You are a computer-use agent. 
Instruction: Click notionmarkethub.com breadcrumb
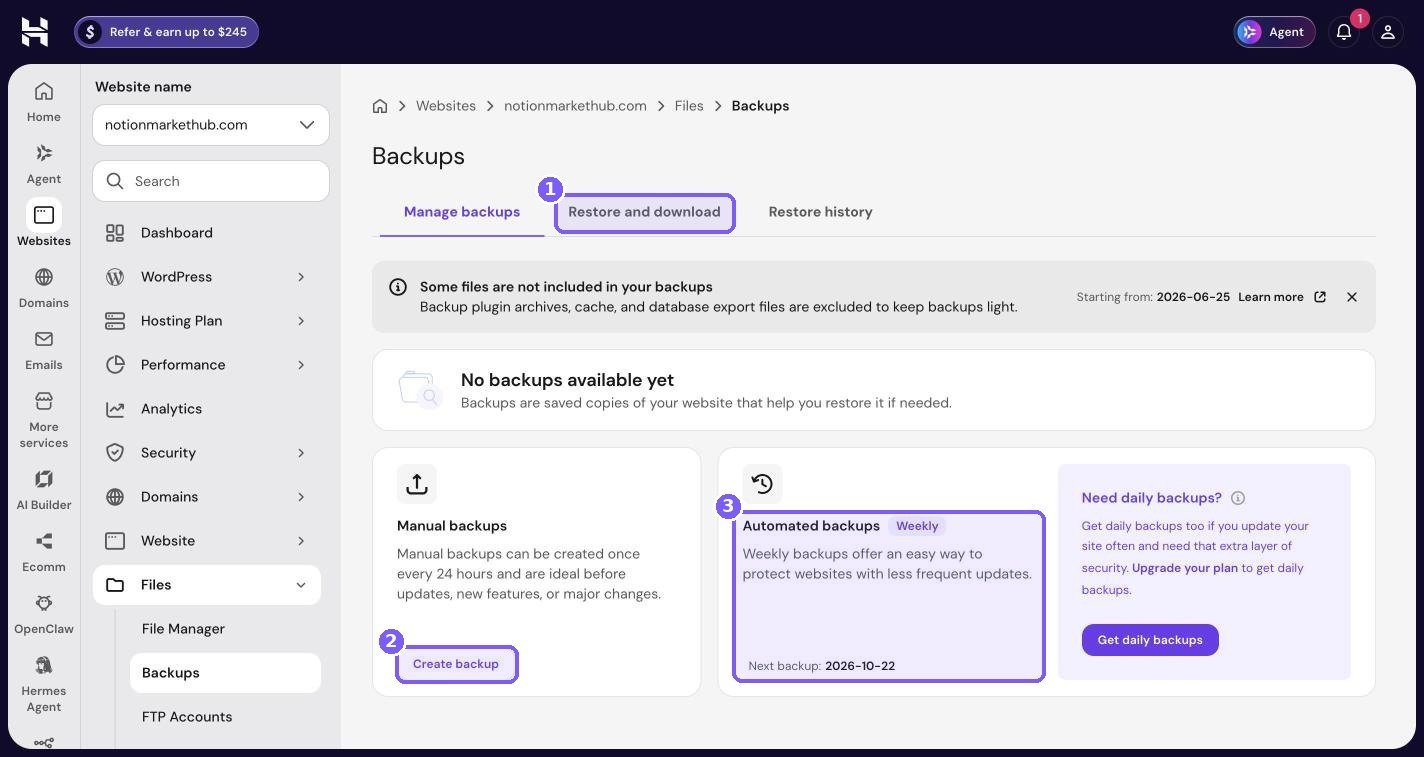tap(575, 106)
